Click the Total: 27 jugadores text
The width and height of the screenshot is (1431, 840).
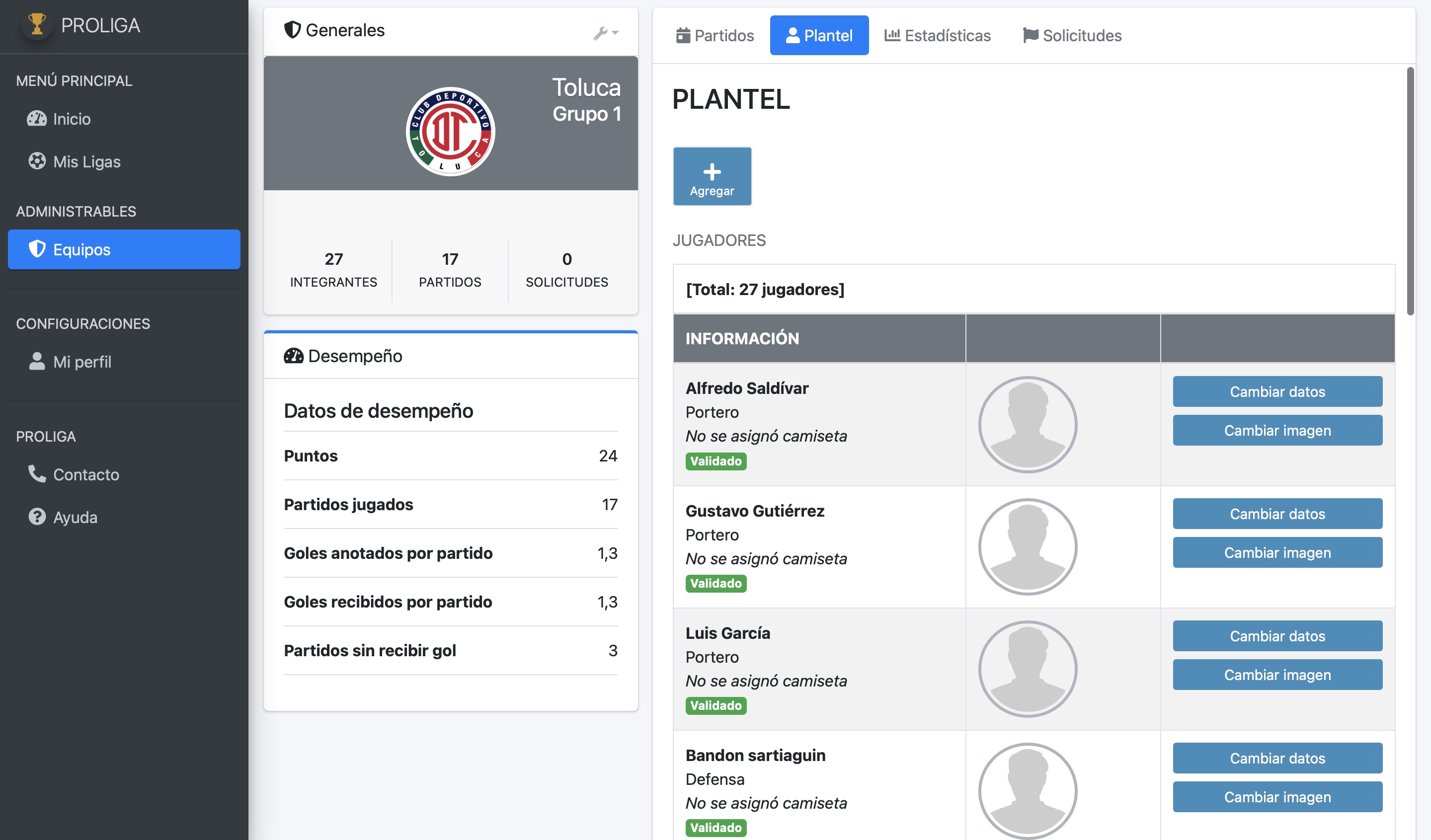pos(765,290)
